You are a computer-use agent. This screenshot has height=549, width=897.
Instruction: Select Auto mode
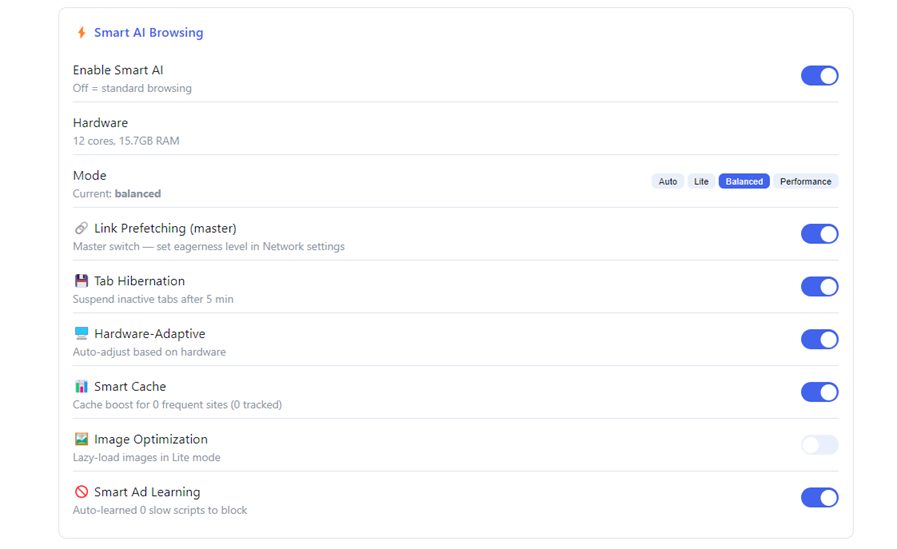[668, 181]
